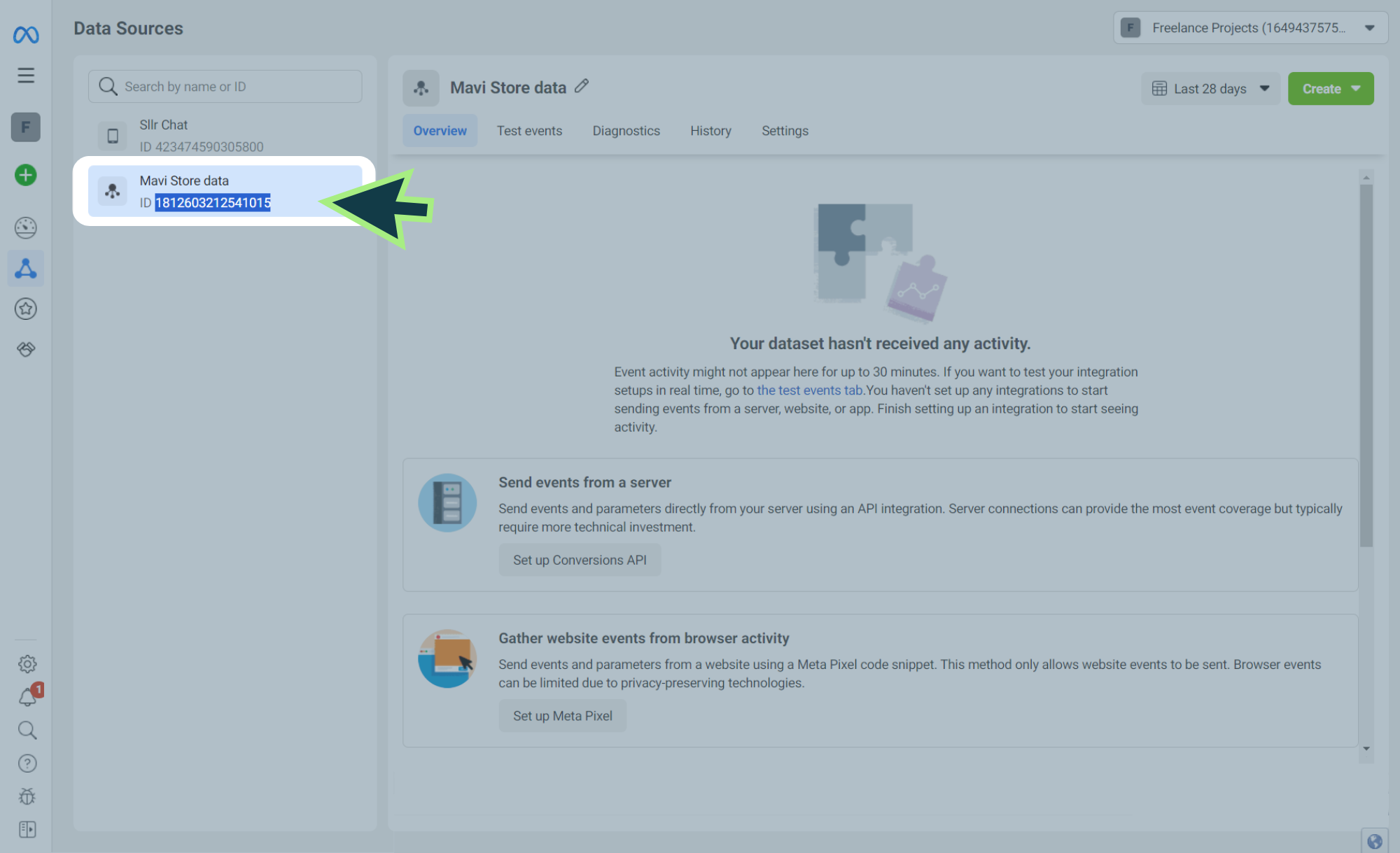Open the hamburger menu in sidebar

pyautogui.click(x=26, y=76)
